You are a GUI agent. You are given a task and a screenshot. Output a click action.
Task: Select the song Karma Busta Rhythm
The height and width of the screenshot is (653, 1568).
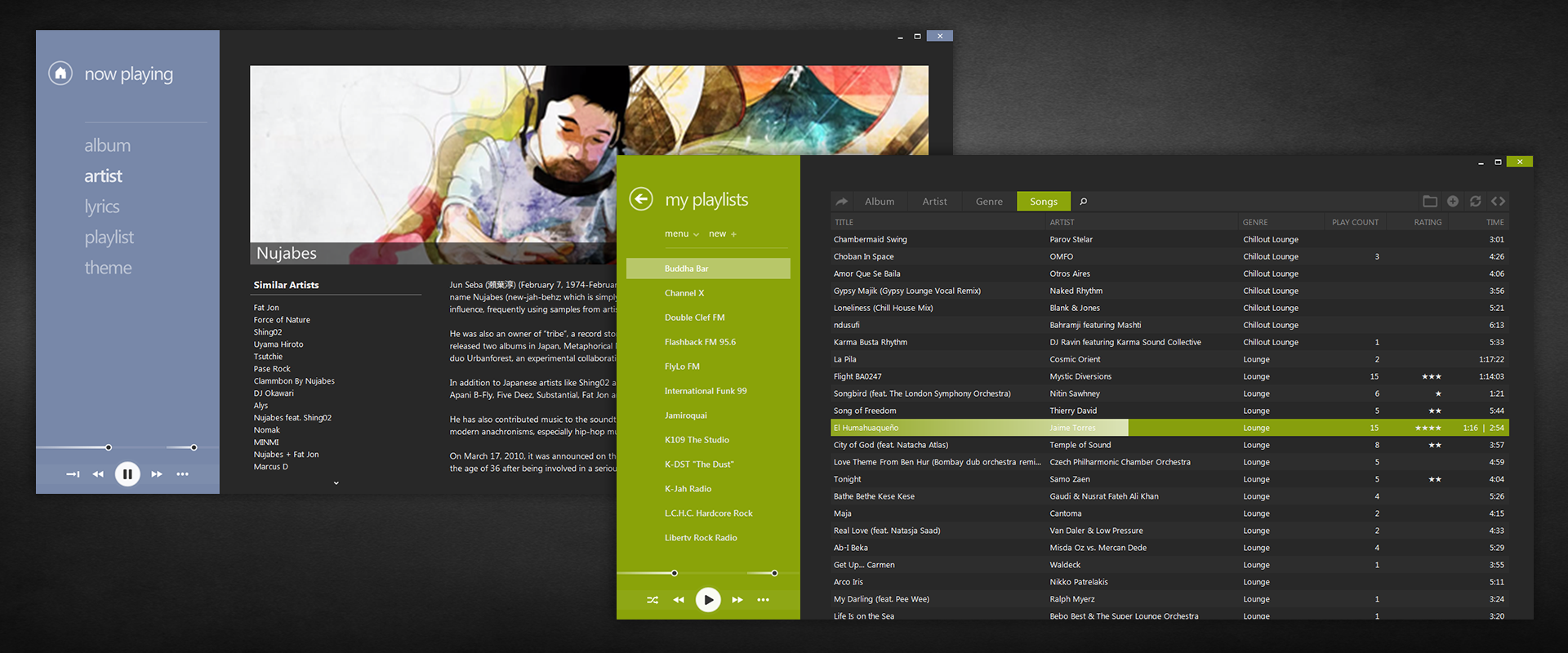(1169, 342)
